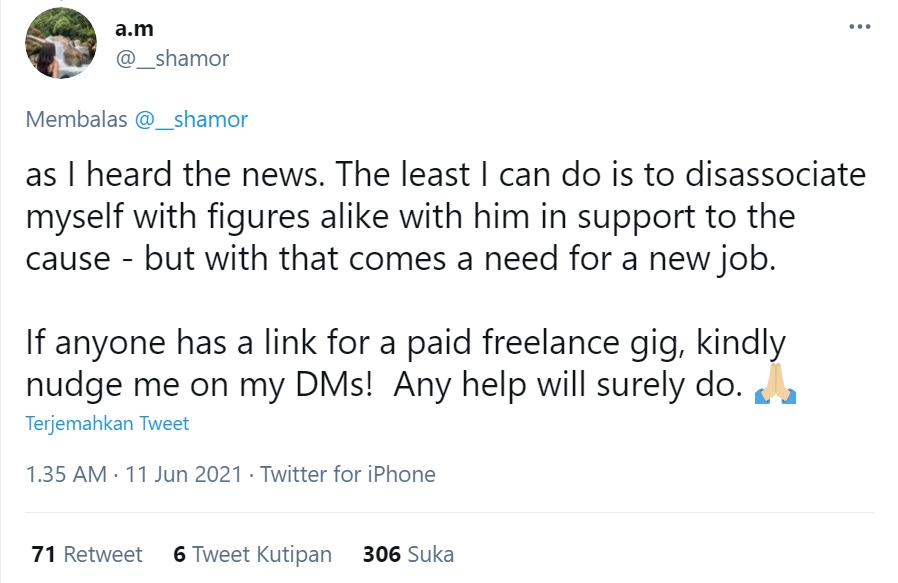Click the waterfall profile avatar
The image size is (898, 583).
(x=60, y=44)
